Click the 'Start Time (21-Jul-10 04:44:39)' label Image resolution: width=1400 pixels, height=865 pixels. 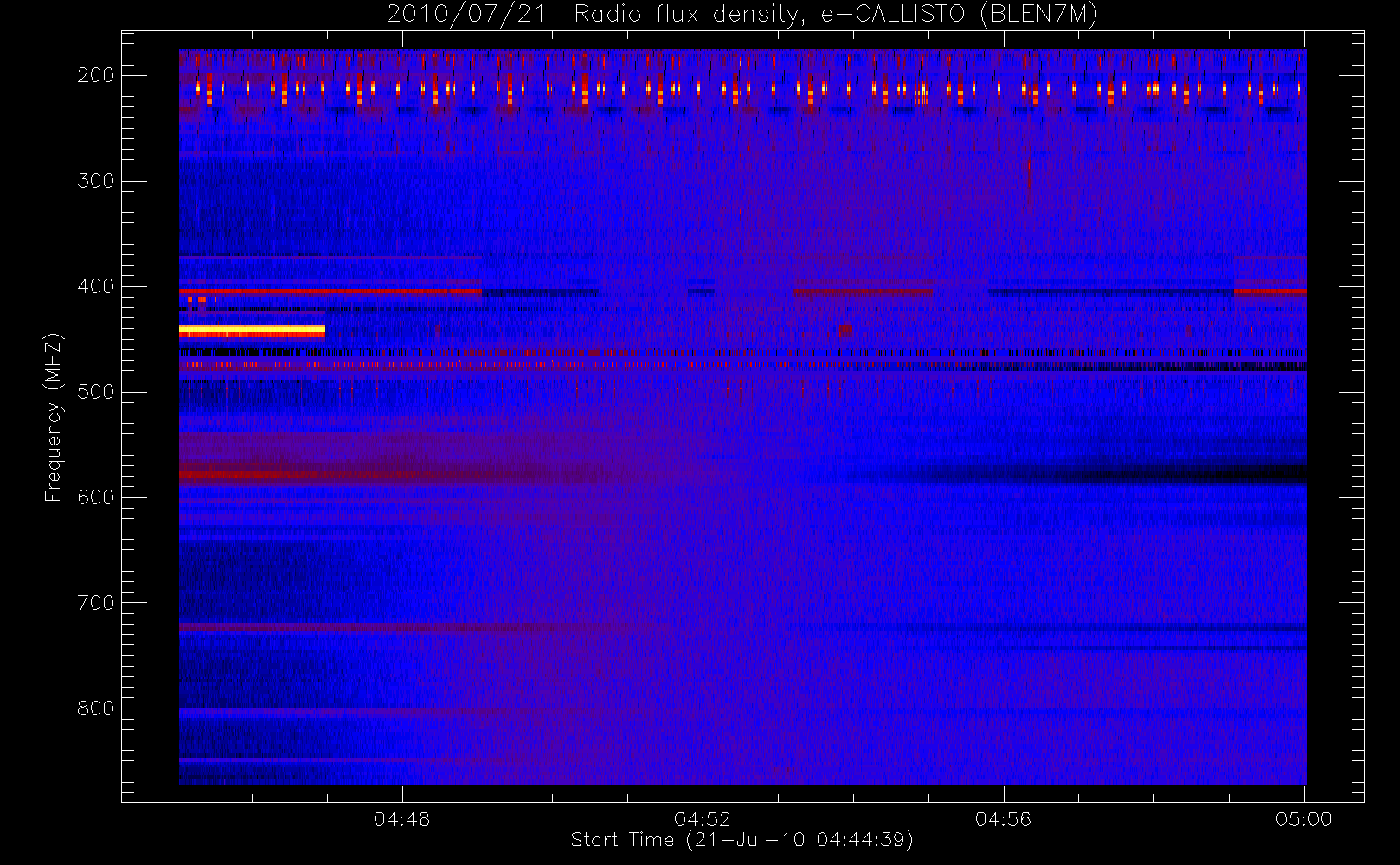point(742,840)
